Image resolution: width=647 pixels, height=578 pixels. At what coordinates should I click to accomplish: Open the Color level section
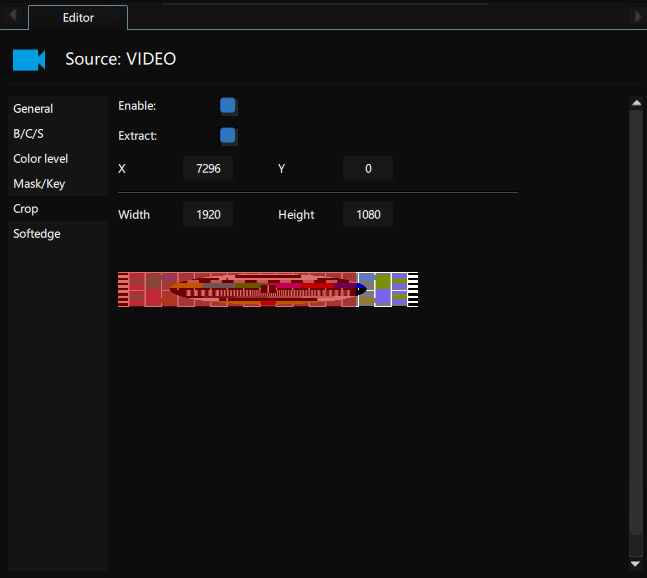(x=58, y=158)
